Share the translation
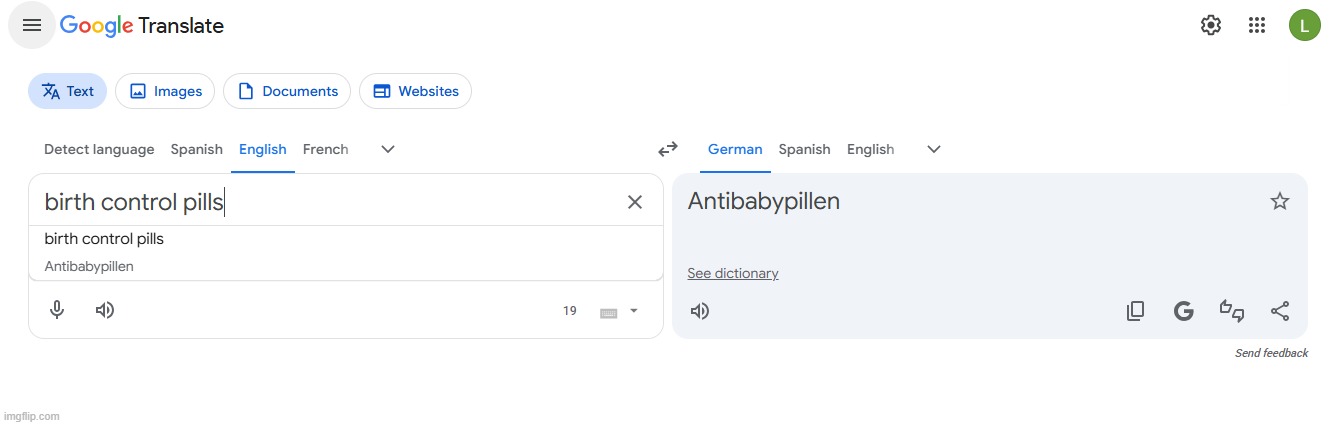This screenshot has width=1335, height=425. (1279, 311)
